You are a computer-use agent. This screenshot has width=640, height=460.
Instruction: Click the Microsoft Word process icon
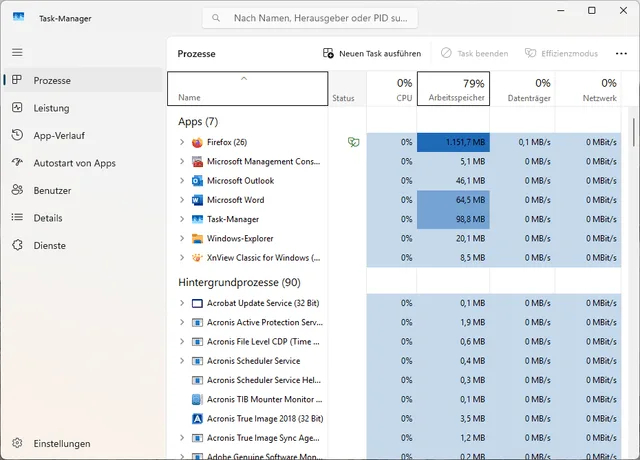[197, 200]
